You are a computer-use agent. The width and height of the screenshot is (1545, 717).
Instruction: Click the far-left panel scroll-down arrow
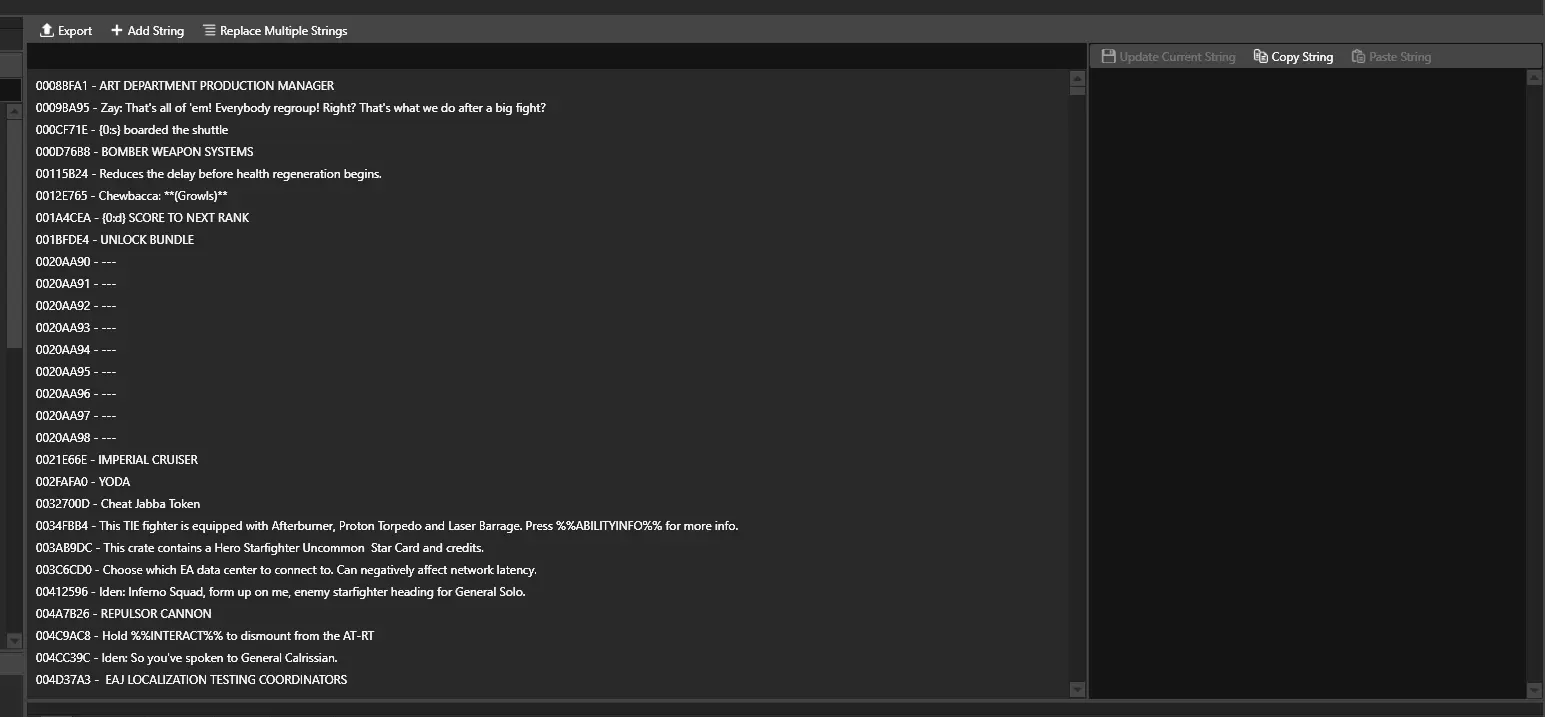14,640
